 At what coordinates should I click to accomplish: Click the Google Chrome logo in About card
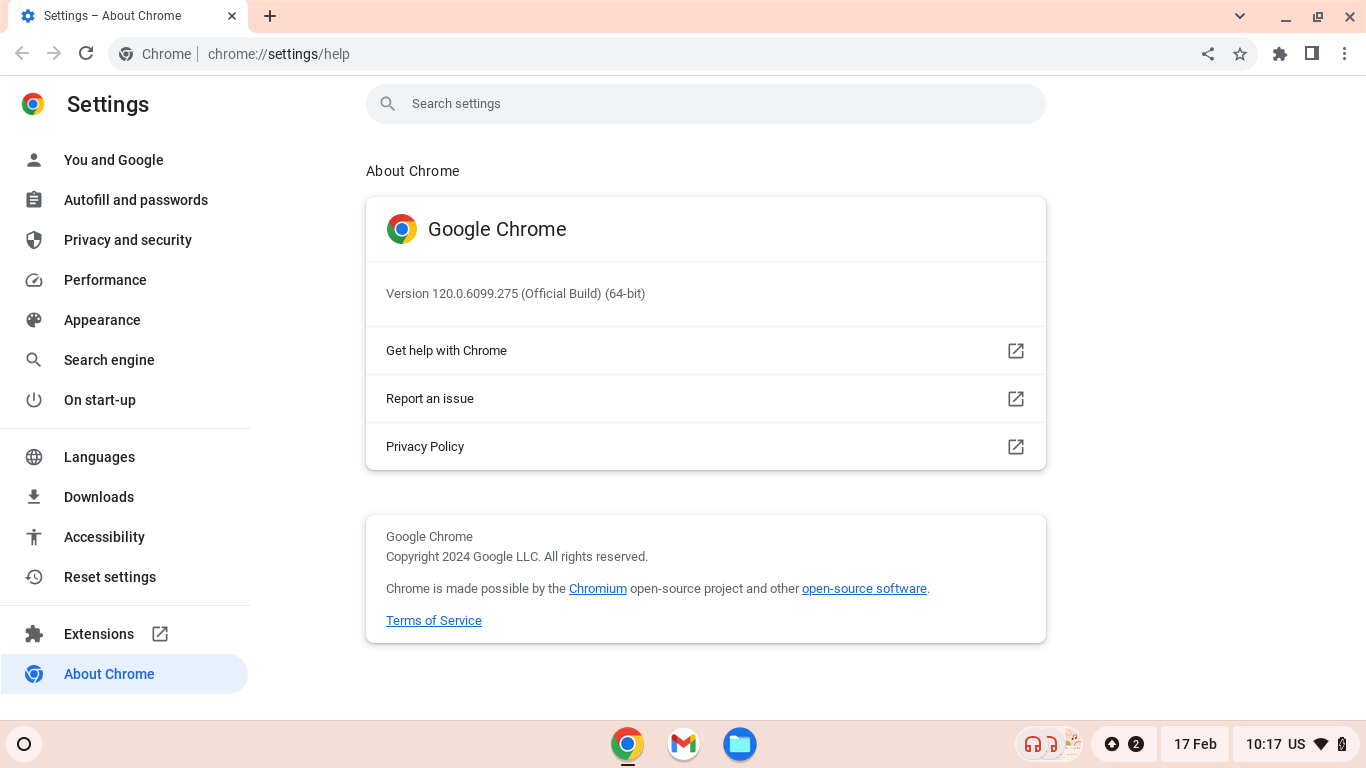pos(402,229)
